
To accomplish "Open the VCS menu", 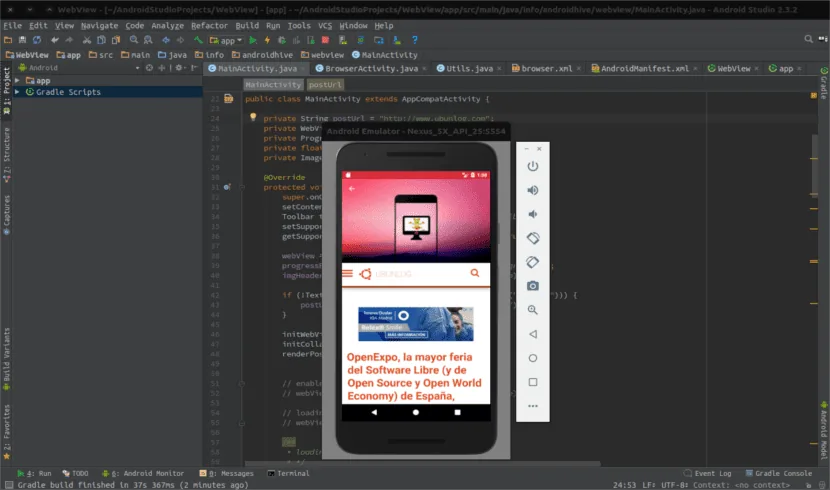I will (325, 25).
